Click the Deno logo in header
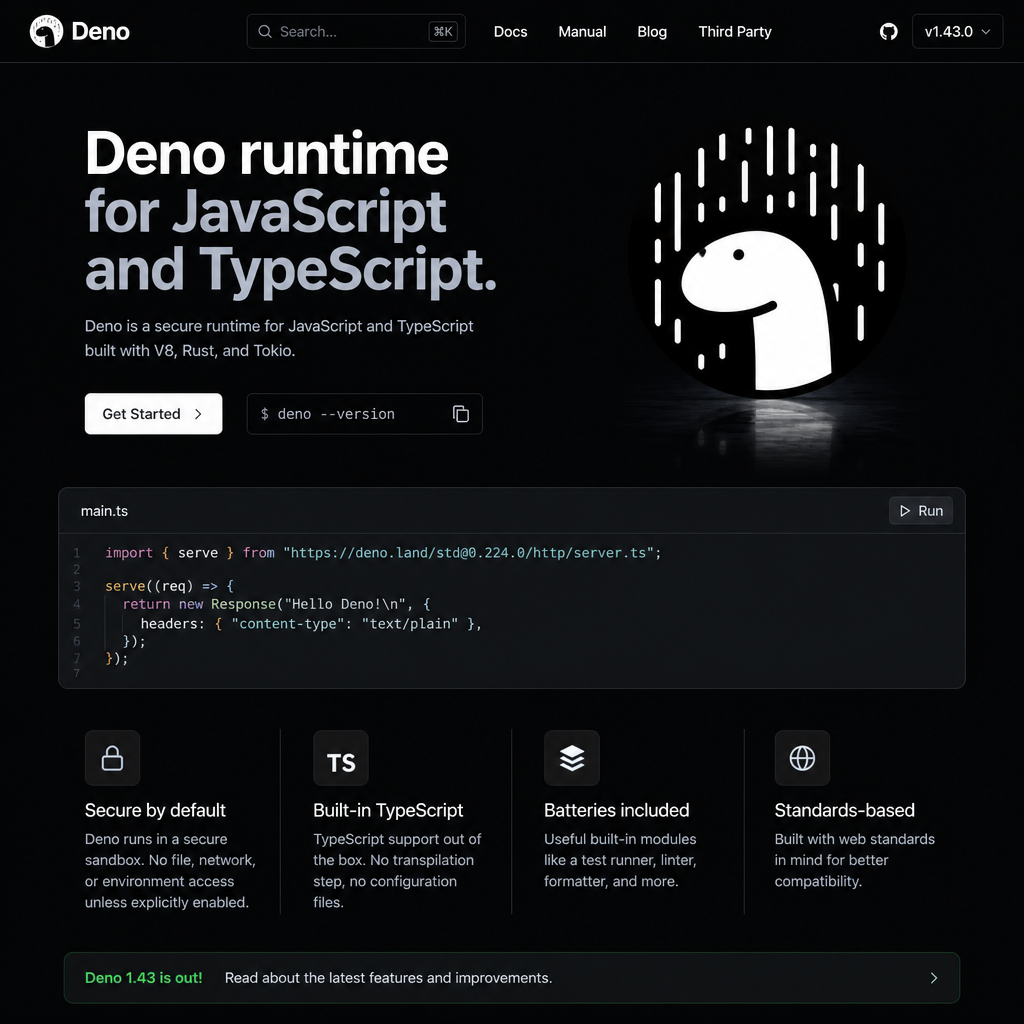 point(80,31)
